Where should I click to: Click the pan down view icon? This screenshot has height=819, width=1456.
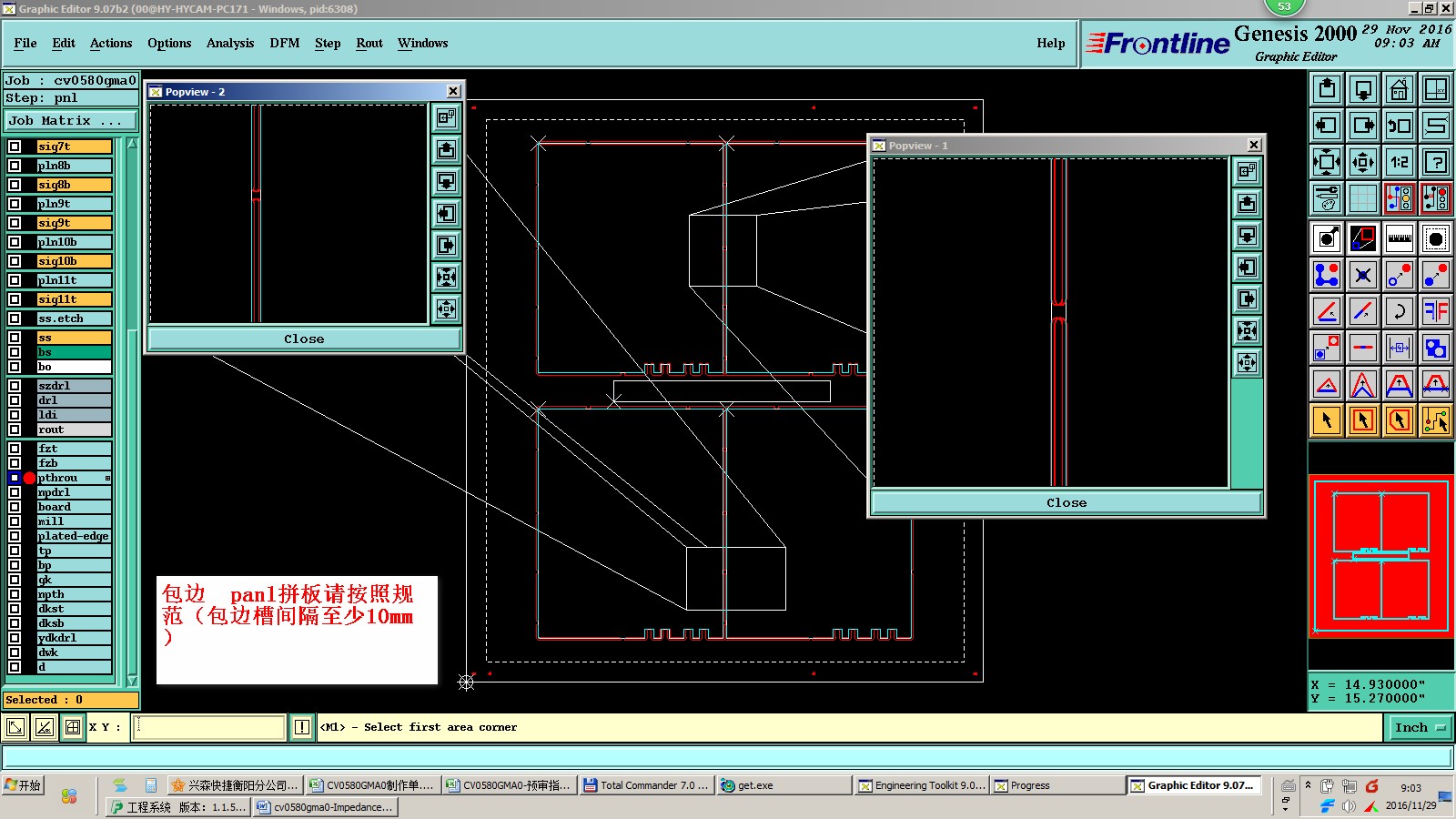click(1363, 89)
